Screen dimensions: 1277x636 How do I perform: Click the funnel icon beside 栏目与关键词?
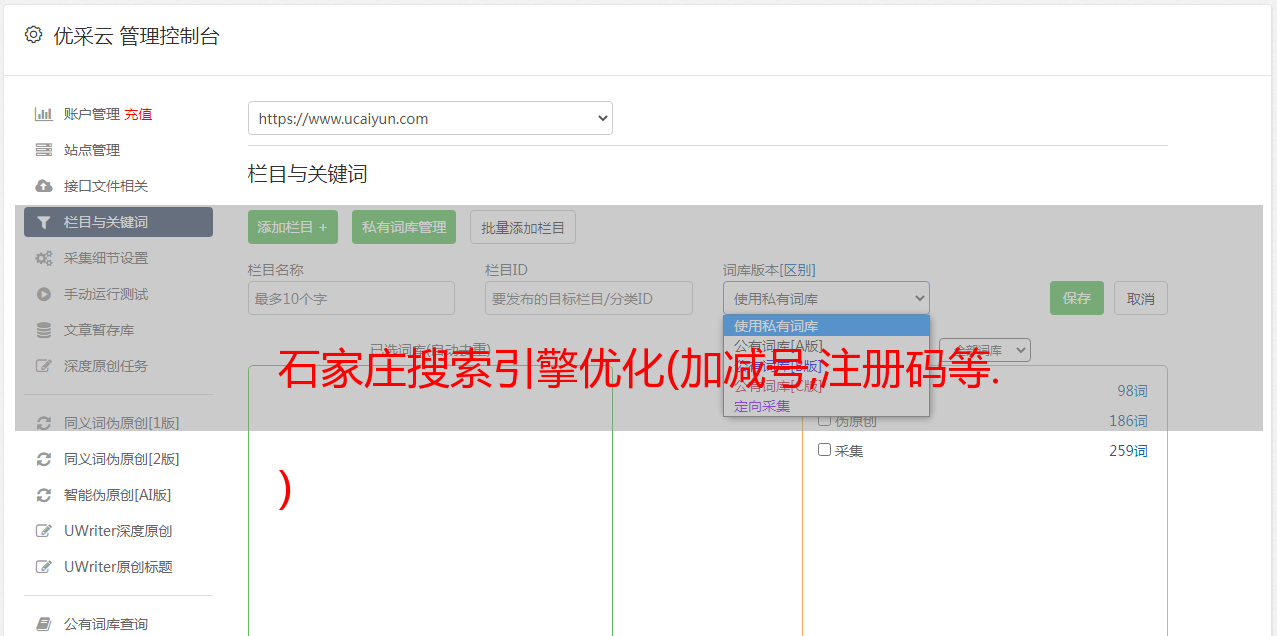(x=43, y=222)
